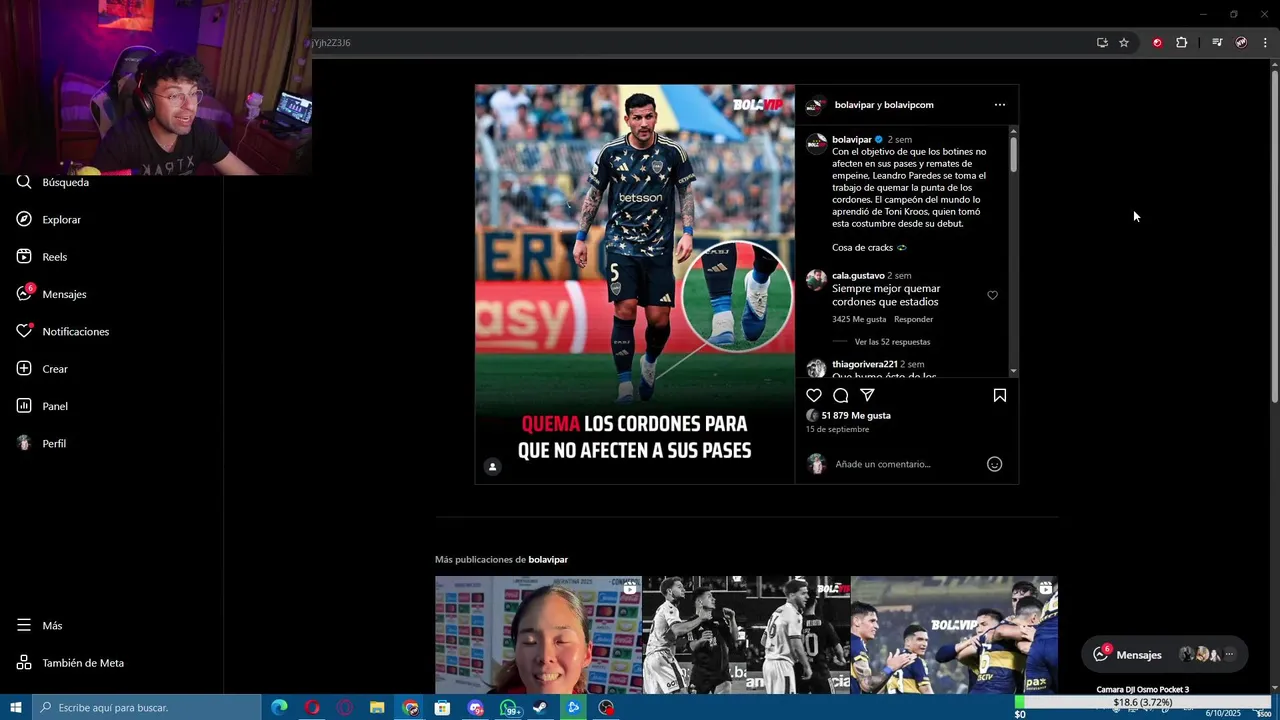Click the install app icon in address bar
The height and width of the screenshot is (720, 1280).
point(1102,43)
